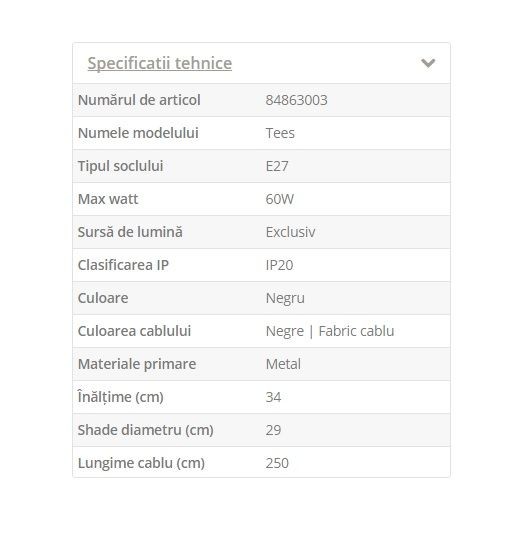Click the Numele modelului label
The width and height of the screenshot is (522, 556).
tap(138, 133)
